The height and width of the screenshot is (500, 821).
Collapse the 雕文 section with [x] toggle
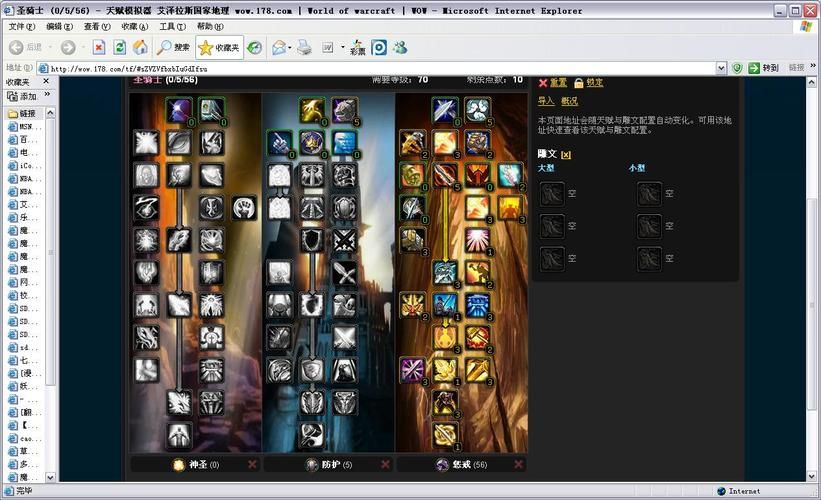tap(565, 154)
